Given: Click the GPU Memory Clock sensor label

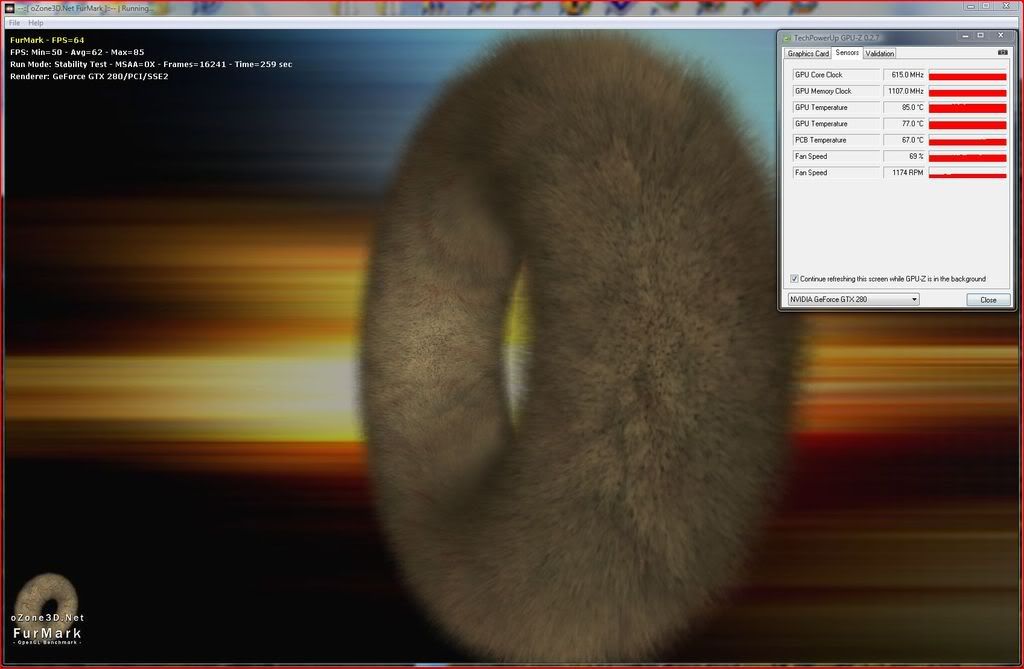Looking at the screenshot, I should coord(835,91).
